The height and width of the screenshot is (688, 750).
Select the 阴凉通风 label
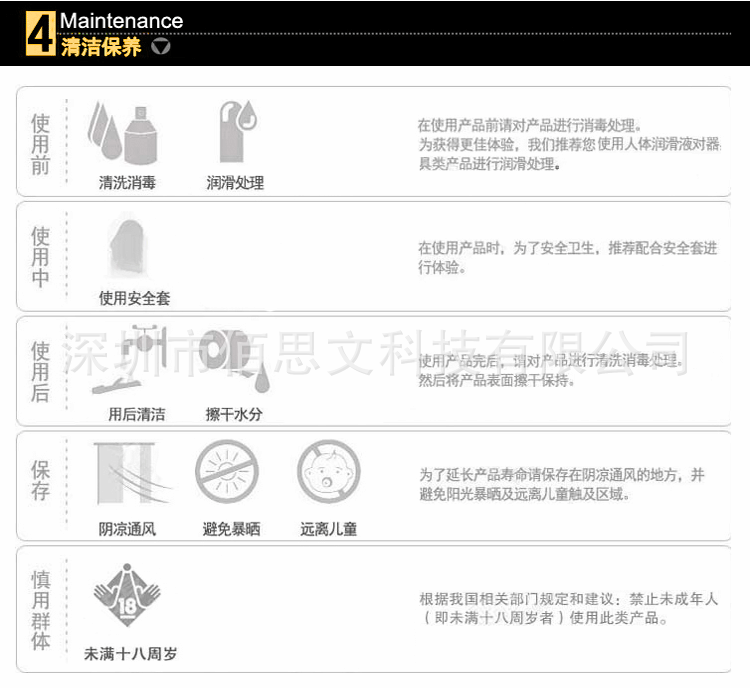pos(127,529)
